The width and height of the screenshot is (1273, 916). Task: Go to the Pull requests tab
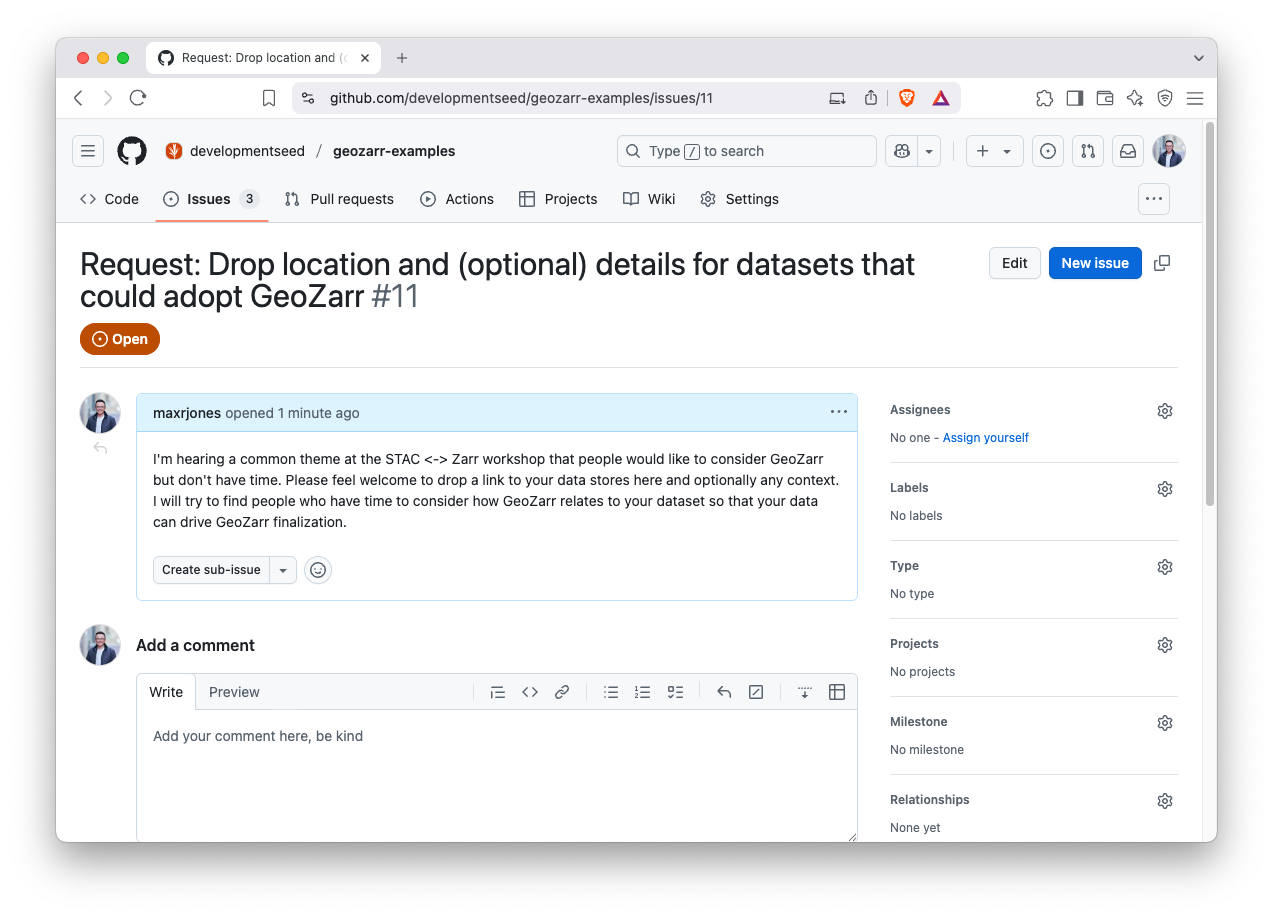[339, 199]
